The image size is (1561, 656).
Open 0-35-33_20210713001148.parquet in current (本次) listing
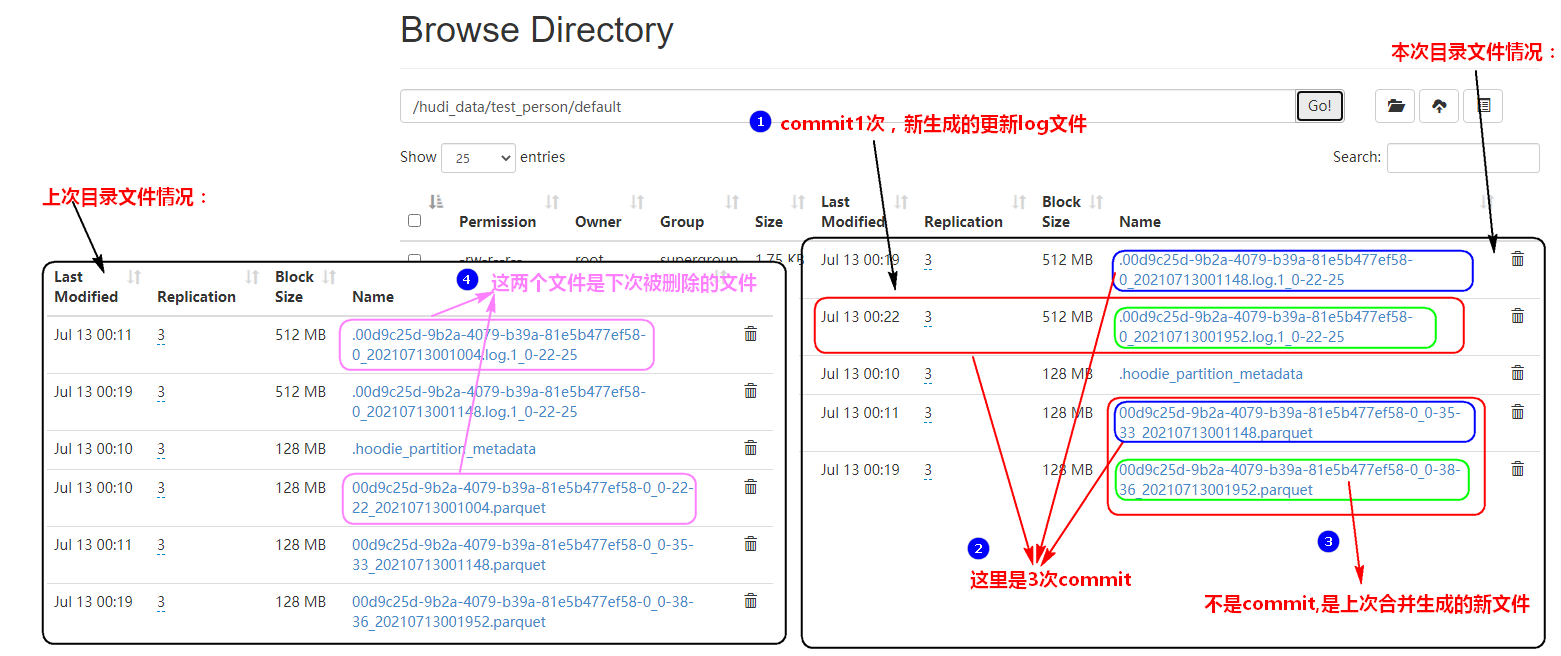click(x=1290, y=423)
